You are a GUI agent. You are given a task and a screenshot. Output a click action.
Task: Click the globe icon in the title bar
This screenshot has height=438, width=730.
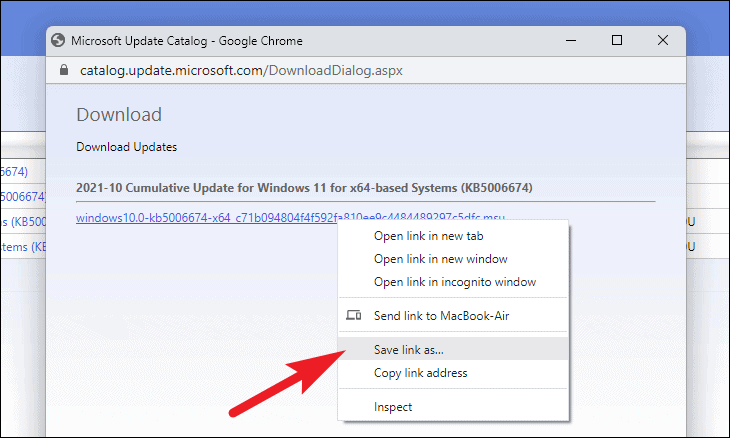point(58,40)
